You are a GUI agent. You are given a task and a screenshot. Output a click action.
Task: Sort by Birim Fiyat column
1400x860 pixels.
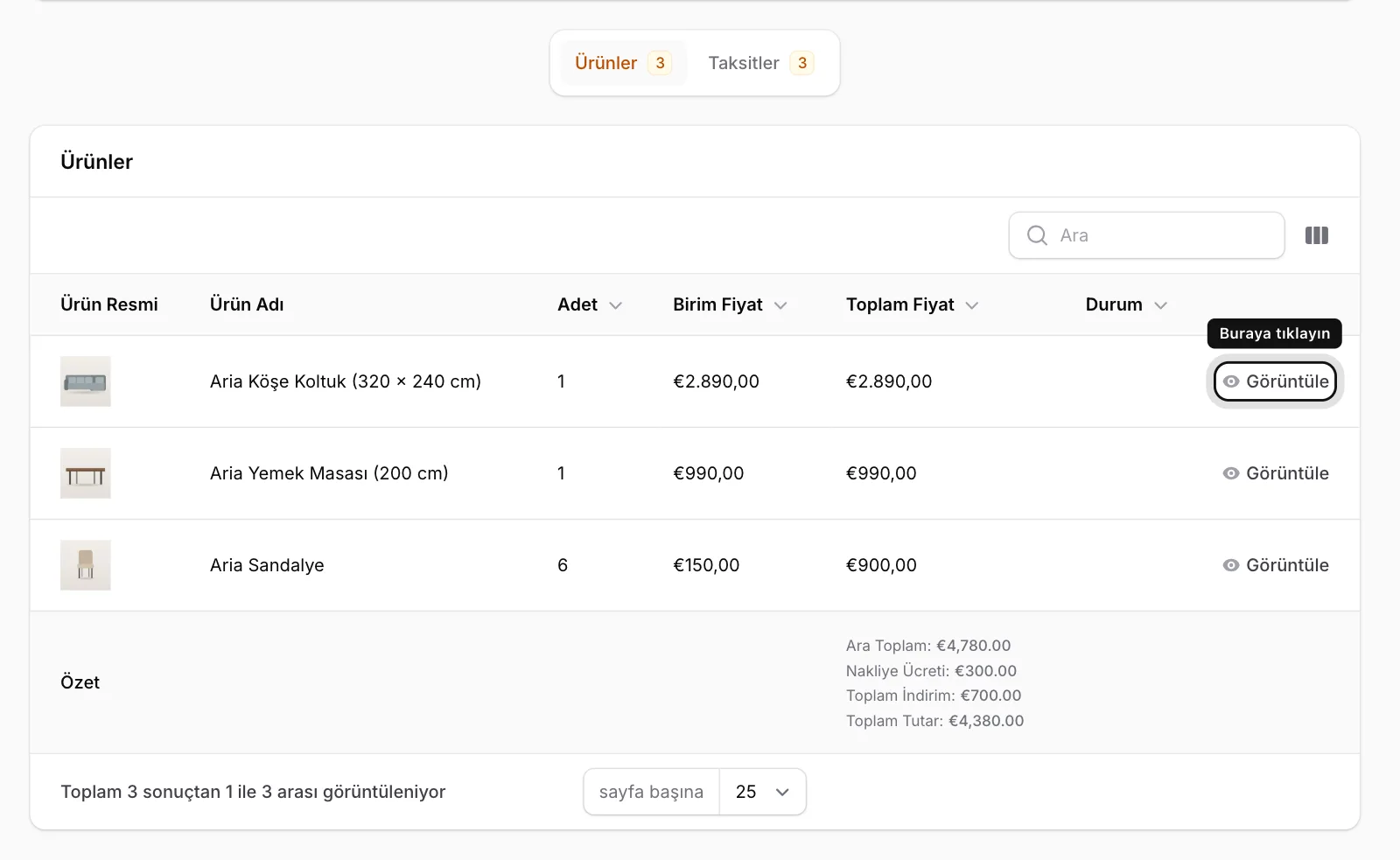tap(730, 304)
